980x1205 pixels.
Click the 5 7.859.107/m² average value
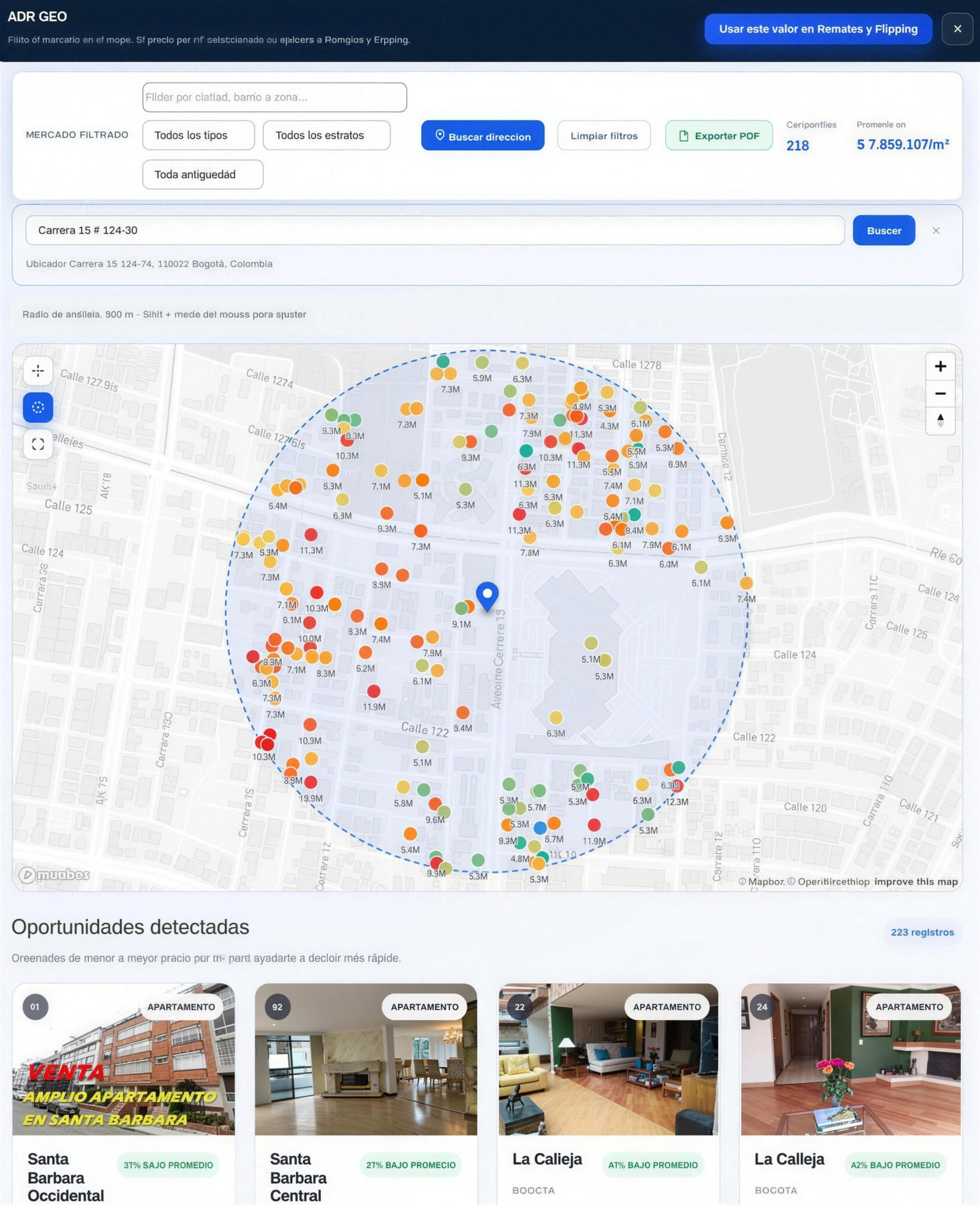(x=903, y=145)
